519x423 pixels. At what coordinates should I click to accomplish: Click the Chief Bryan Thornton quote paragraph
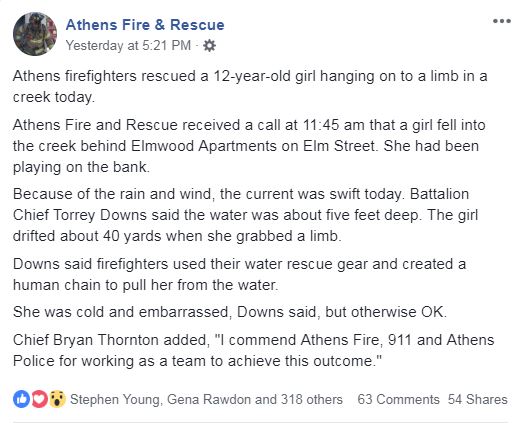point(253,351)
